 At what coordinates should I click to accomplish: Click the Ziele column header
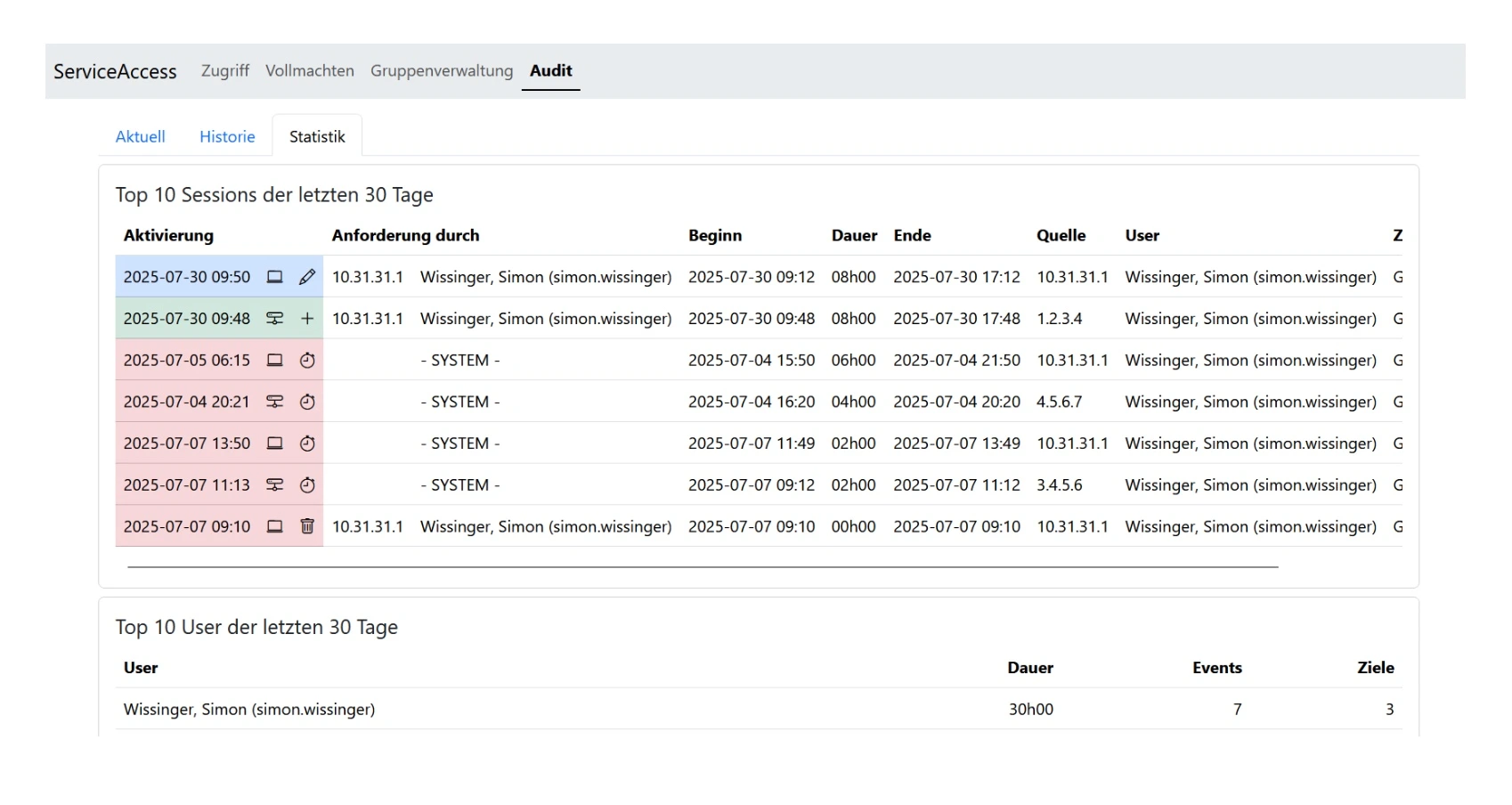pos(1376,668)
